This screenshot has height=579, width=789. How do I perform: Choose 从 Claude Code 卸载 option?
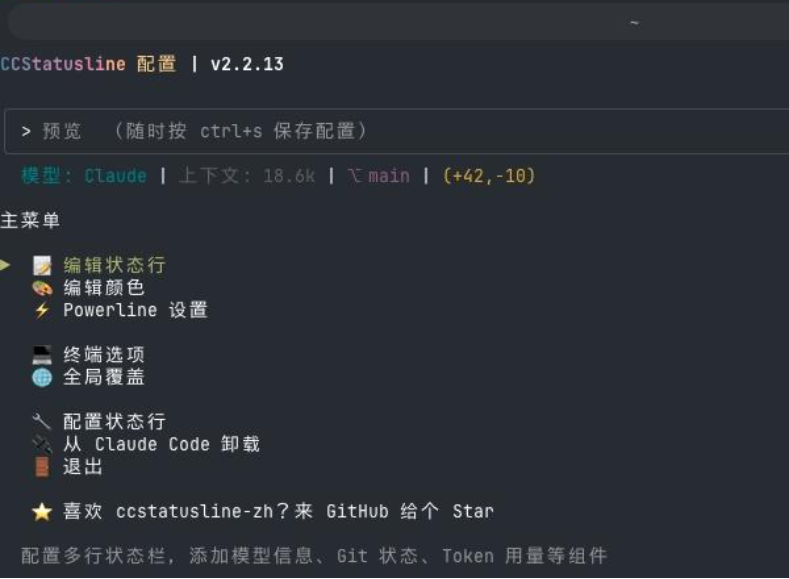[x=162, y=444]
